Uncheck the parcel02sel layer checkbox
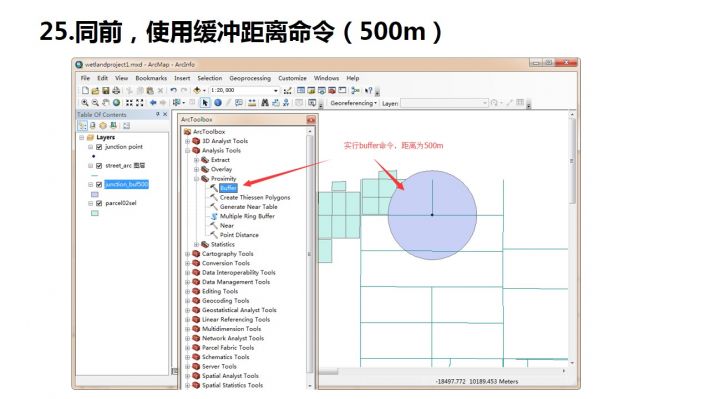This screenshot has height=399, width=710. (x=99, y=203)
